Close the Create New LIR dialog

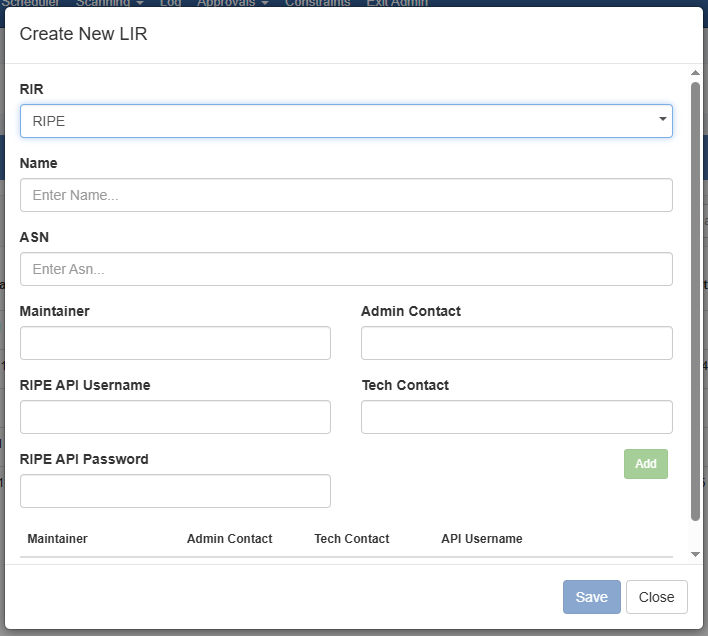(x=656, y=597)
